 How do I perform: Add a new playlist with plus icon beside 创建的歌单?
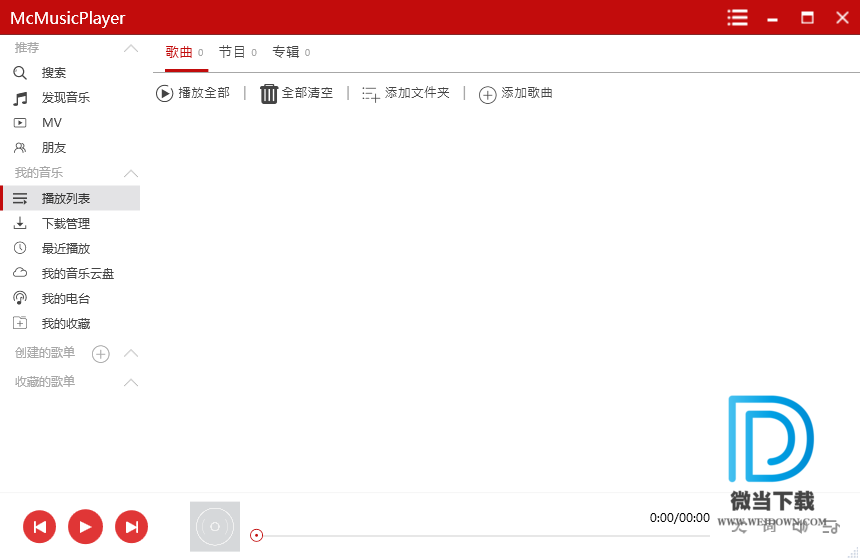point(100,354)
